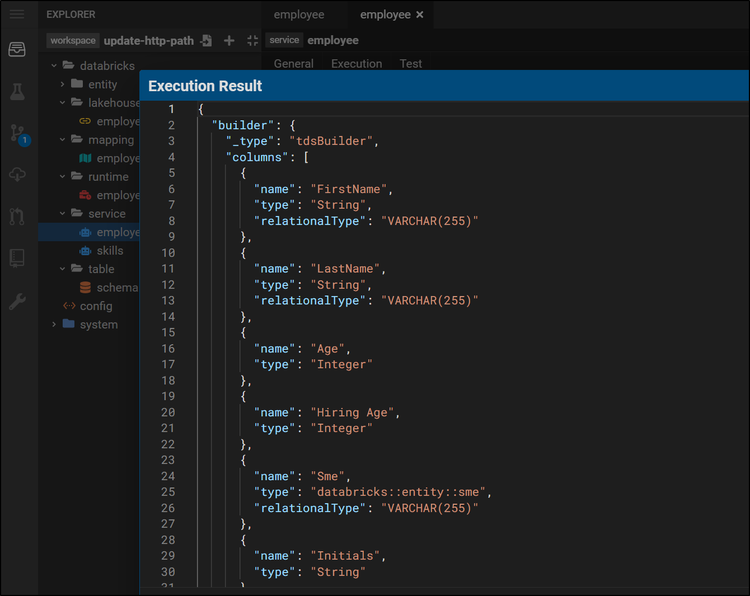
Task: Open the wrench settings icon
Action: tap(17, 301)
